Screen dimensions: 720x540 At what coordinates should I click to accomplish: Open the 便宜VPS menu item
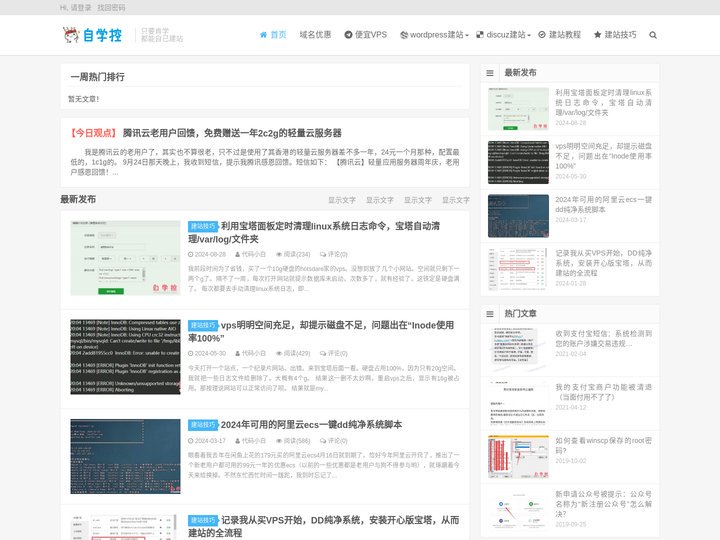point(366,35)
